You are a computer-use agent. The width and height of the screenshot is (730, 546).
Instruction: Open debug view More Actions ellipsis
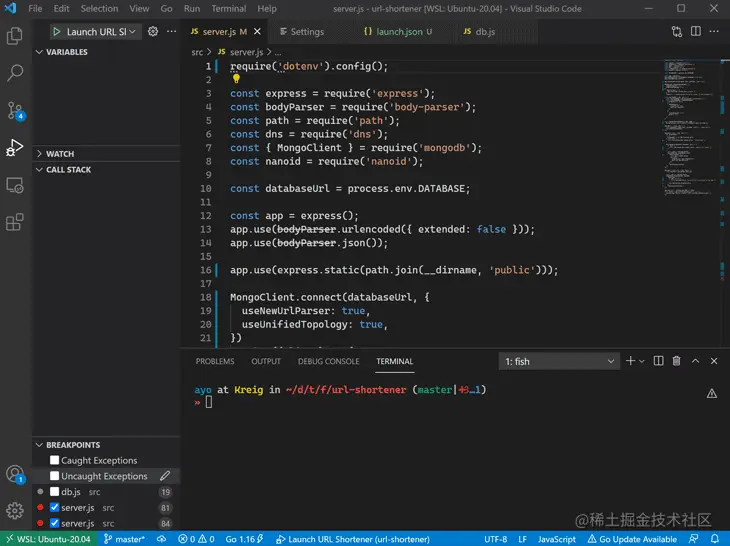pos(171,32)
